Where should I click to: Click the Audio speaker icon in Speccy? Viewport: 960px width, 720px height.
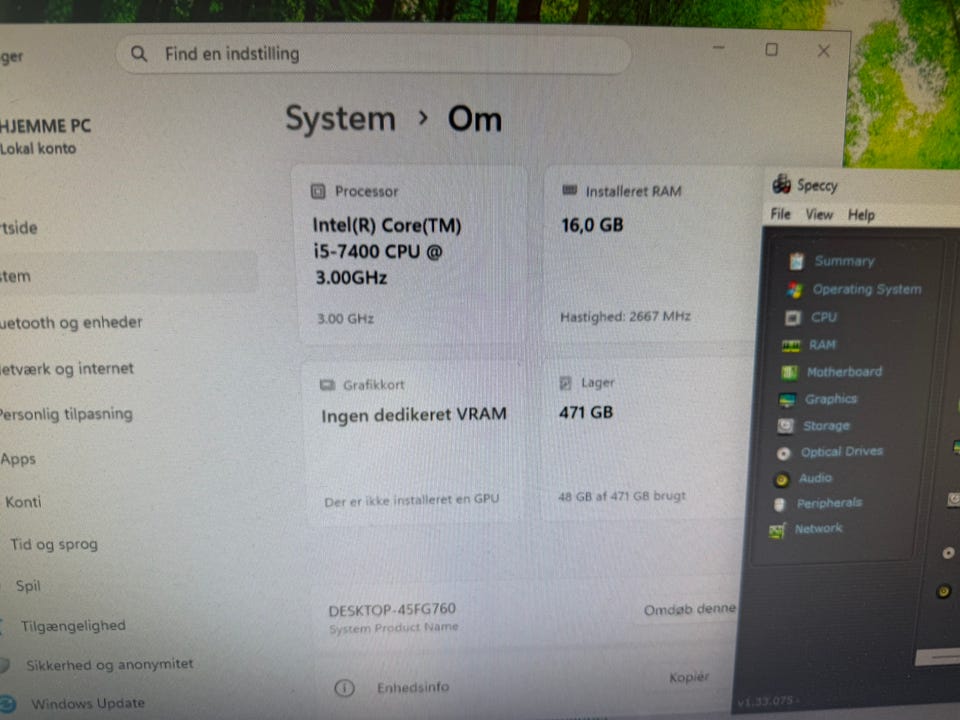pos(781,480)
